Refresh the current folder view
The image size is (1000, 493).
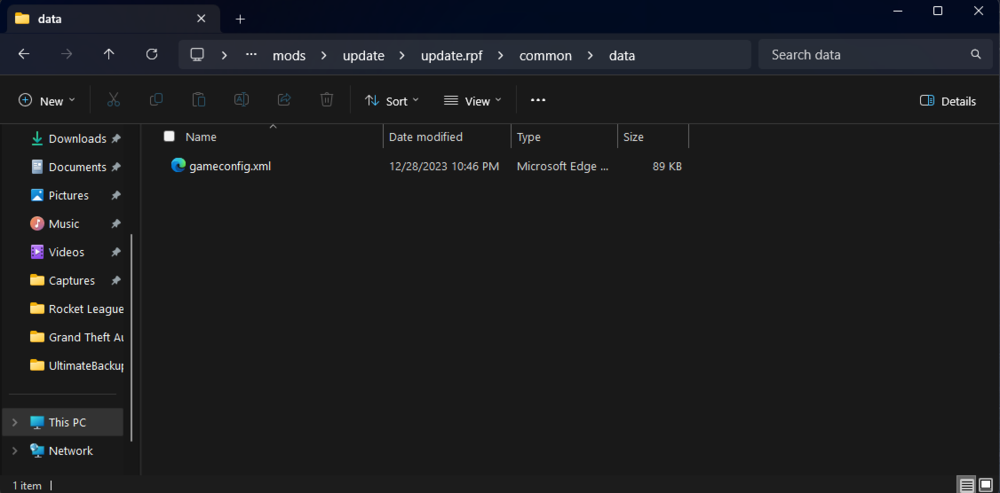pyautogui.click(x=152, y=55)
